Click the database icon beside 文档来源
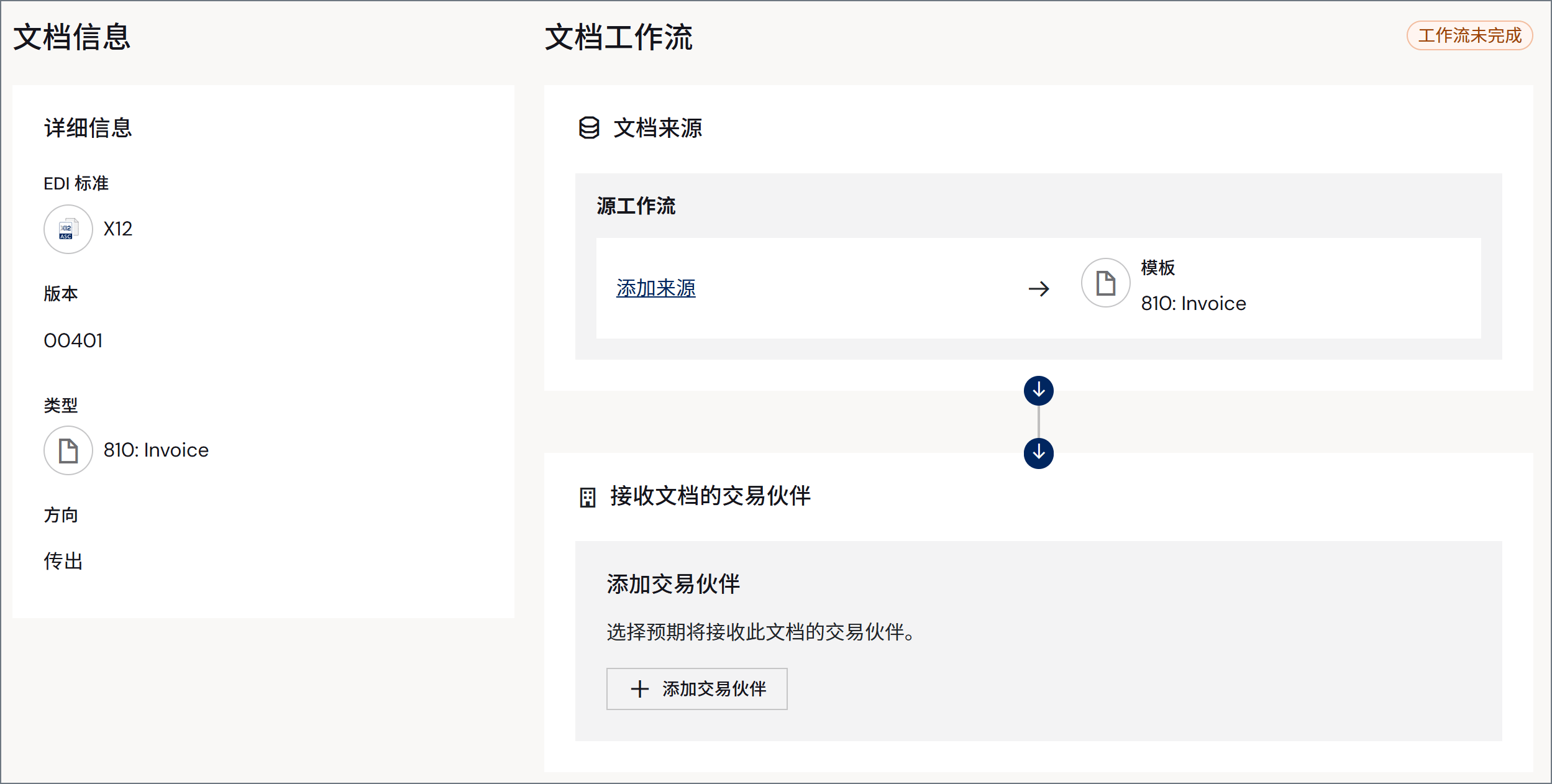 pos(589,128)
